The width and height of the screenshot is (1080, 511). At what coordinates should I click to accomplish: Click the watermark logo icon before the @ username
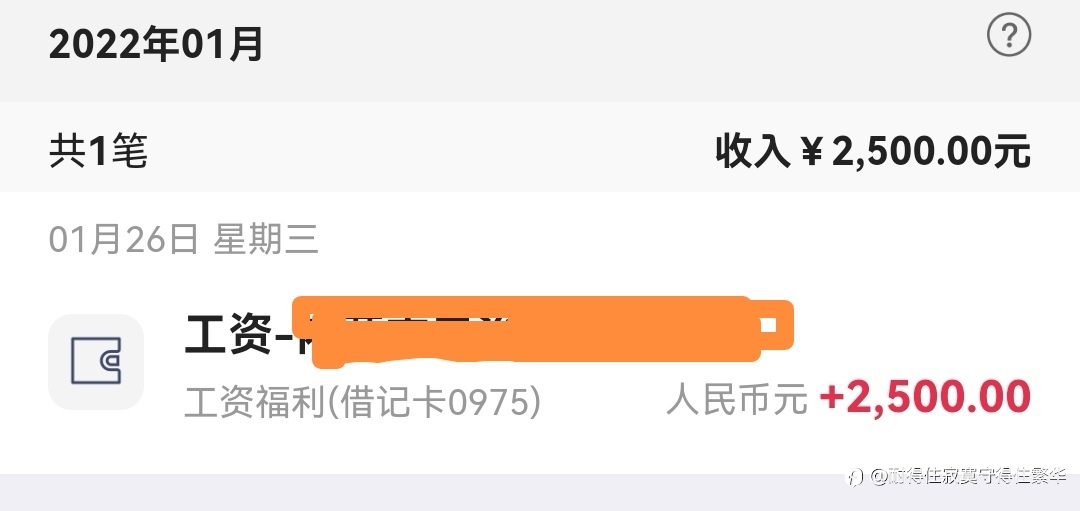(x=855, y=477)
